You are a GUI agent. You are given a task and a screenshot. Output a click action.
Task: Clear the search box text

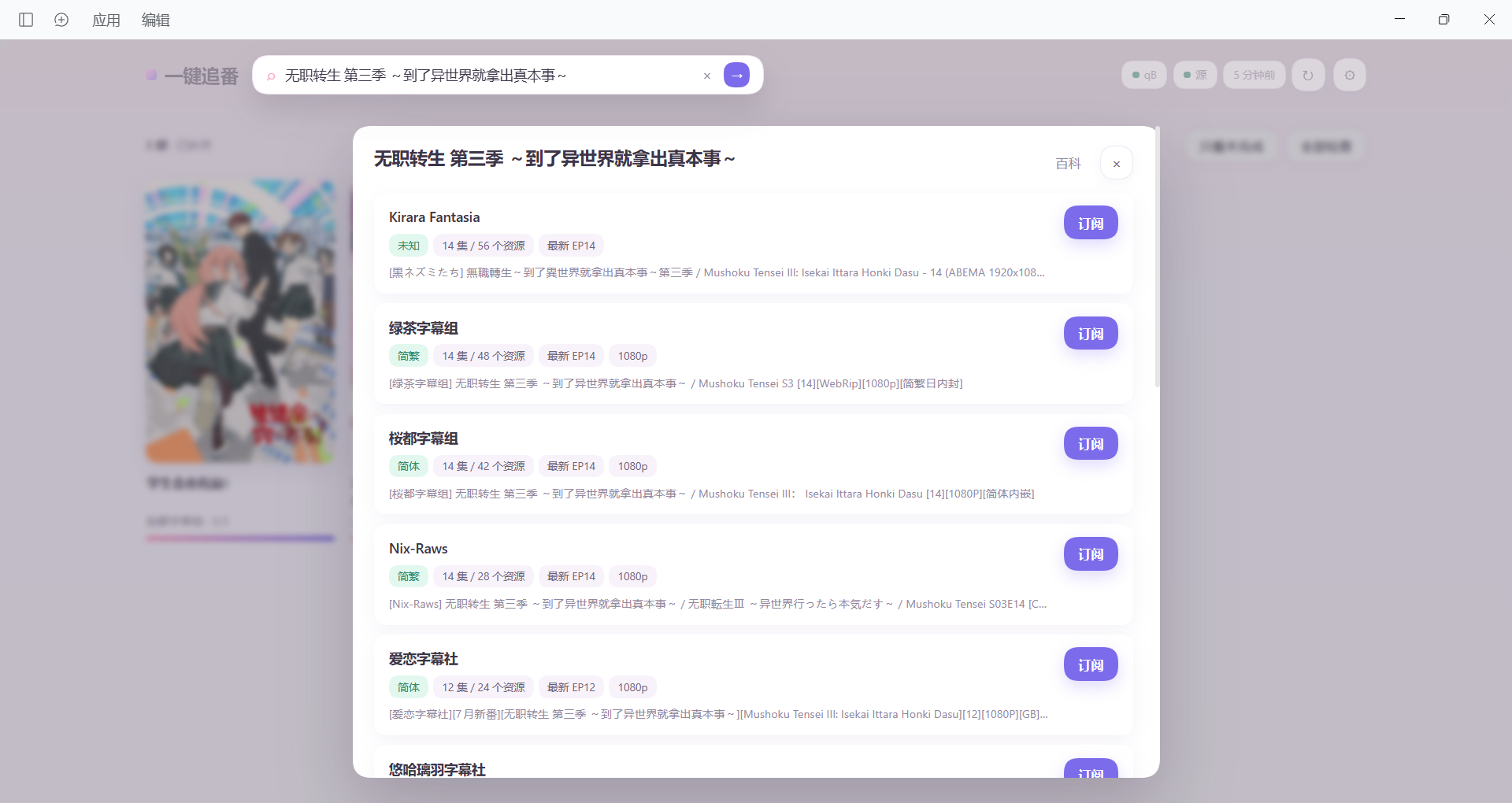click(x=707, y=76)
